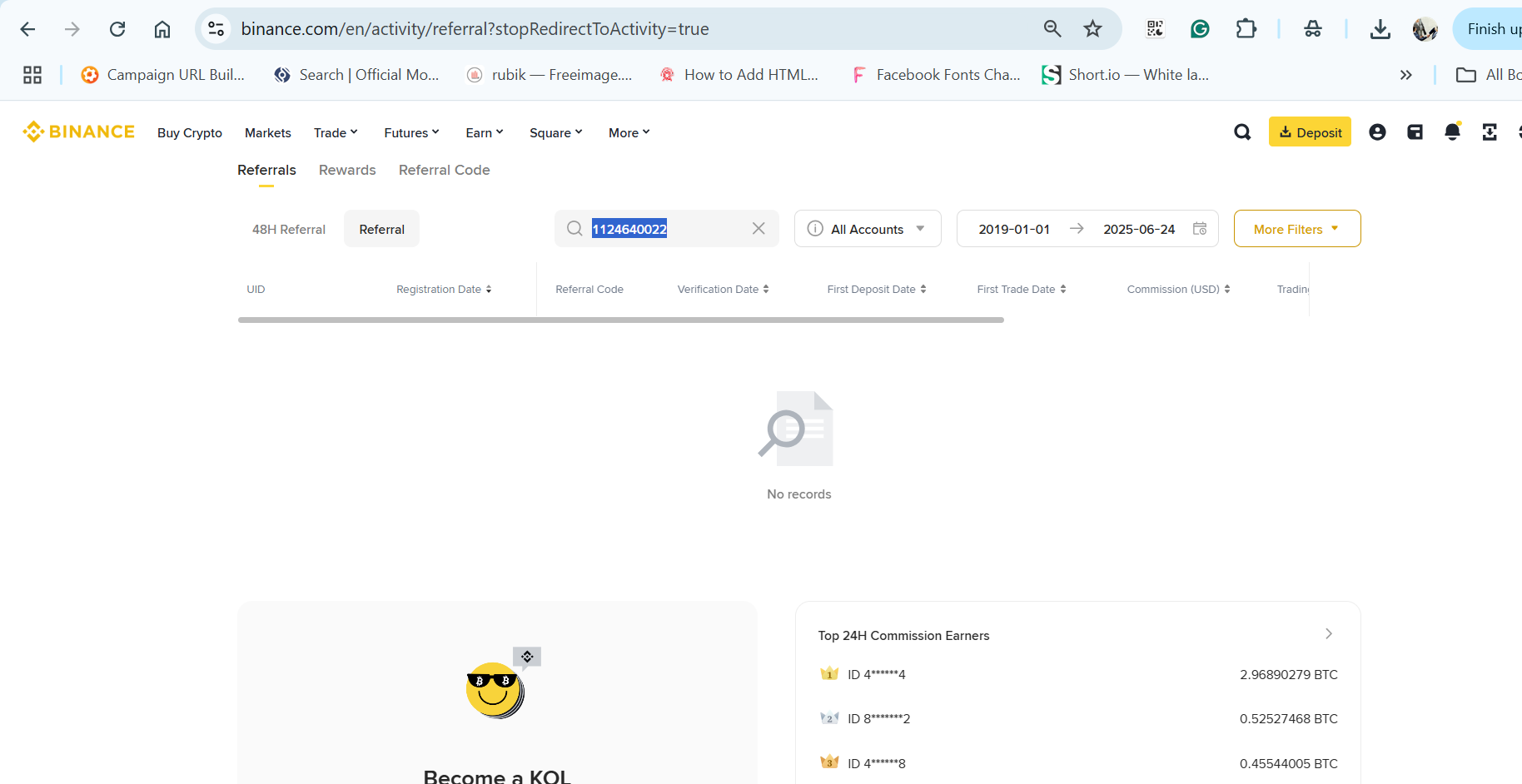Open the All Accounts dropdown

pos(868,229)
